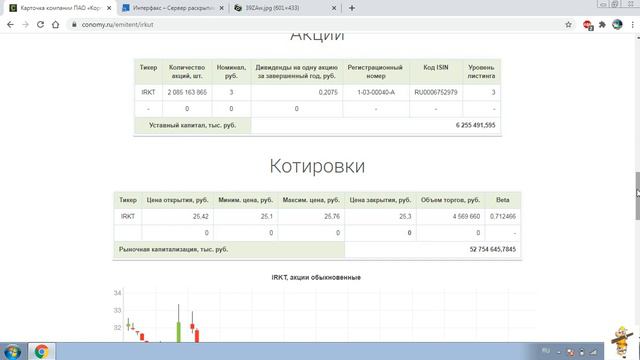Click the Номинал, руб. column header
The height and width of the screenshot is (360, 640).
(x=231, y=72)
